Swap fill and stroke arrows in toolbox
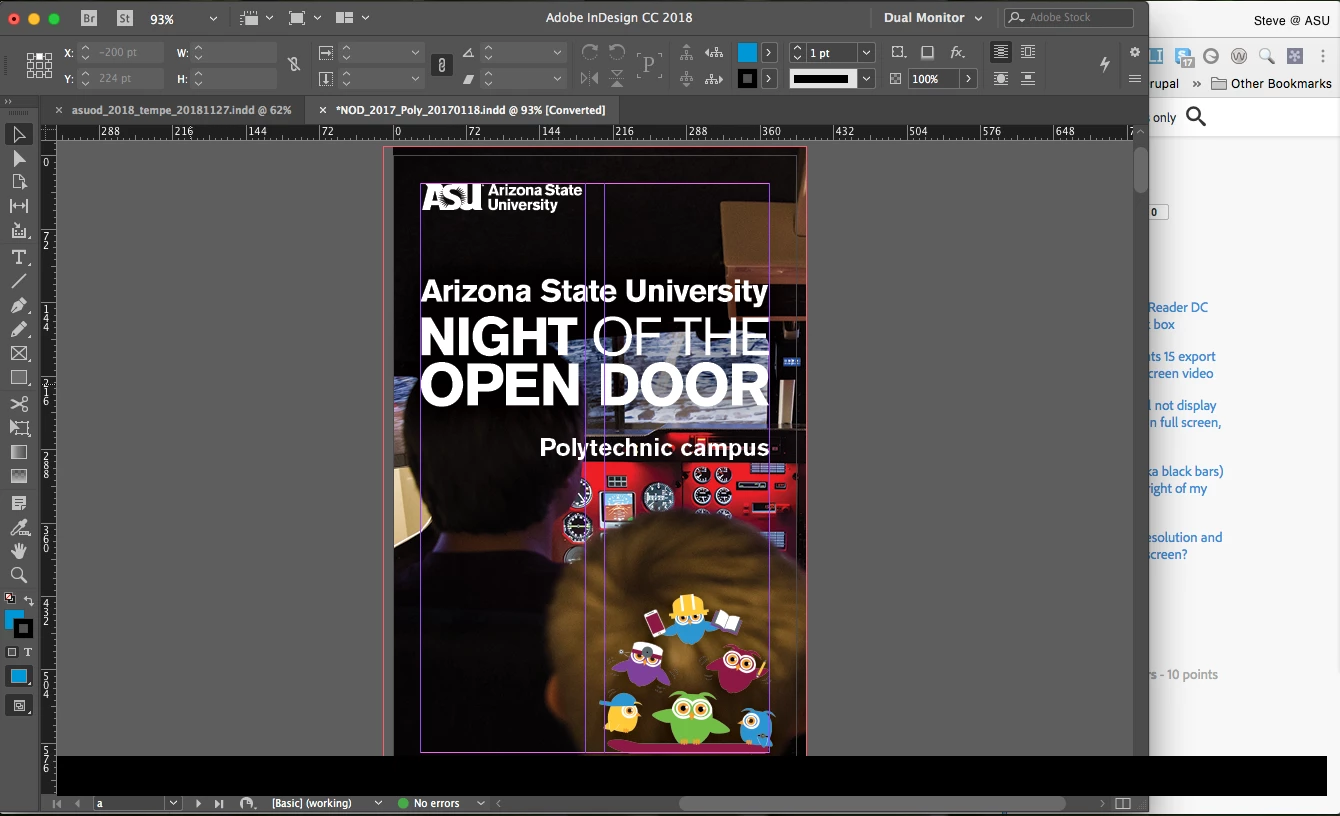This screenshot has width=1340, height=816. tap(29, 601)
